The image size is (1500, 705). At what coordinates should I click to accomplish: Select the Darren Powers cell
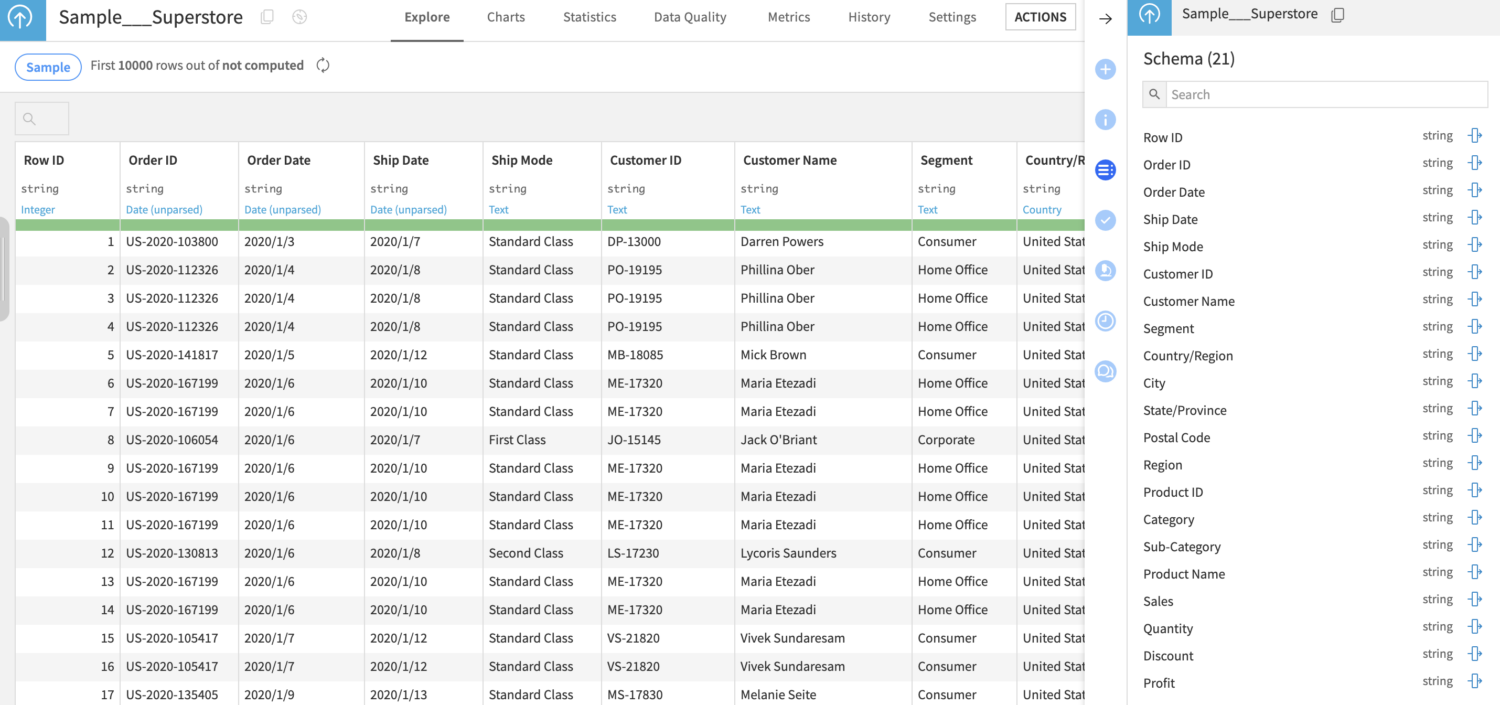pyautogui.click(x=823, y=242)
